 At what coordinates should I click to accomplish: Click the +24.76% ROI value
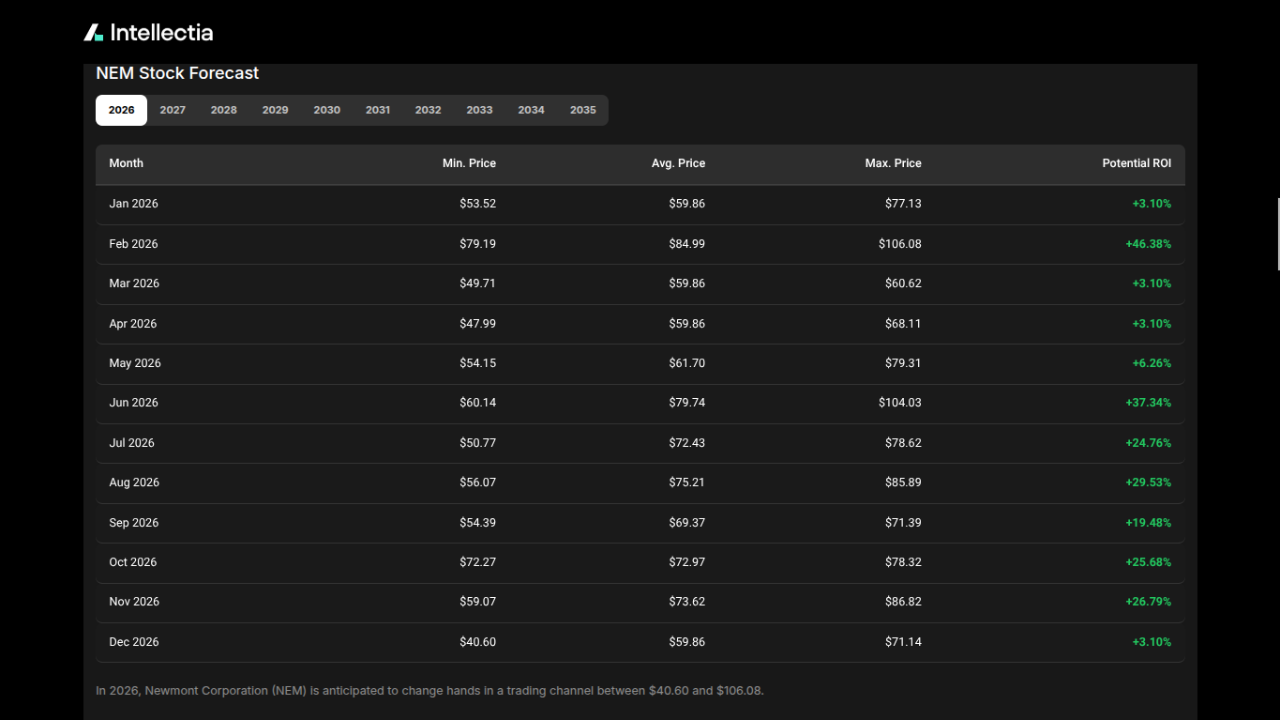(1148, 443)
